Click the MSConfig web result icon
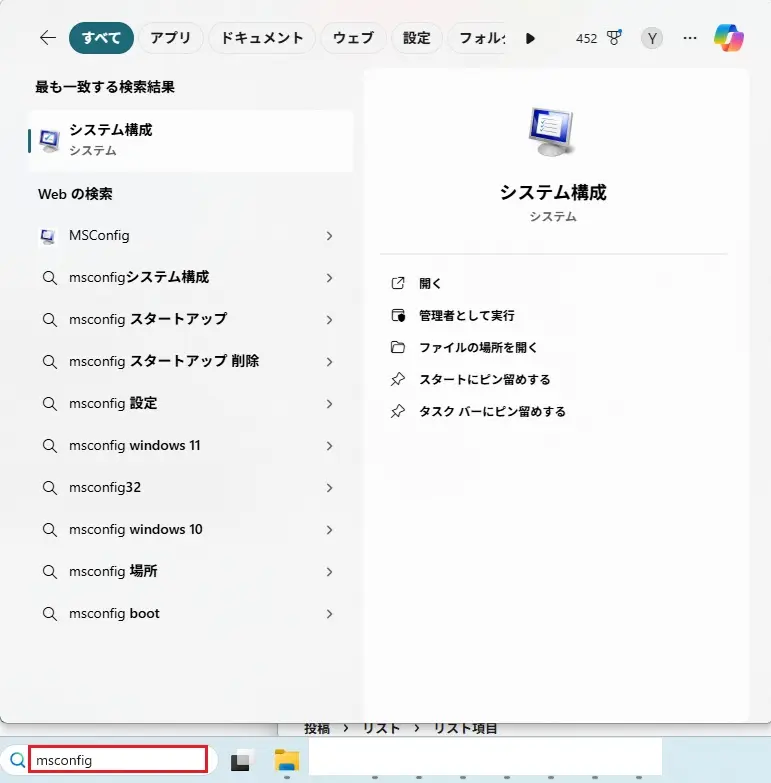The image size is (771, 783). (x=48, y=236)
